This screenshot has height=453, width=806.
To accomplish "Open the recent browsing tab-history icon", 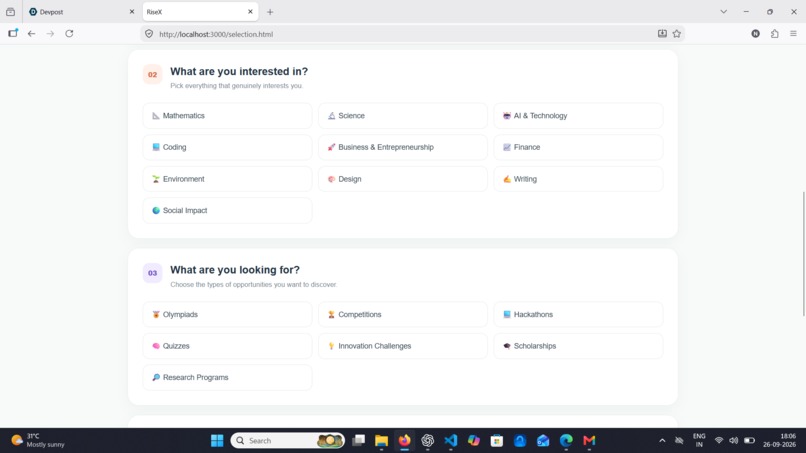I will (10, 12).
